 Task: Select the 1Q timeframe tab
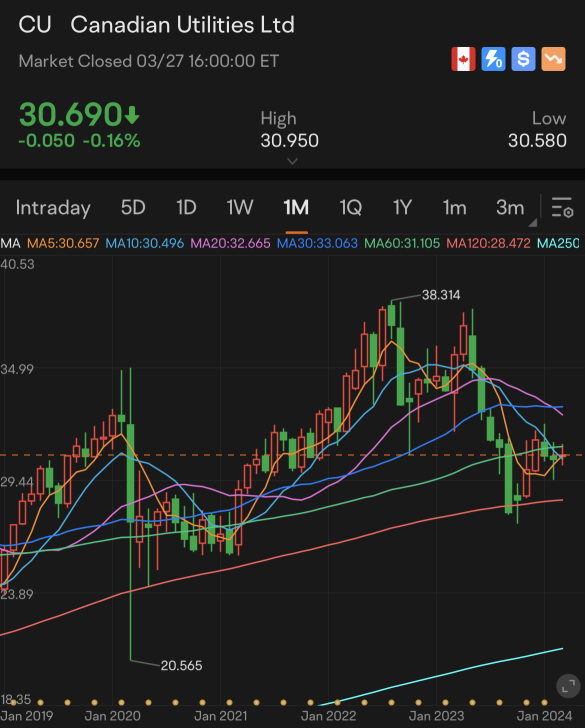351,208
